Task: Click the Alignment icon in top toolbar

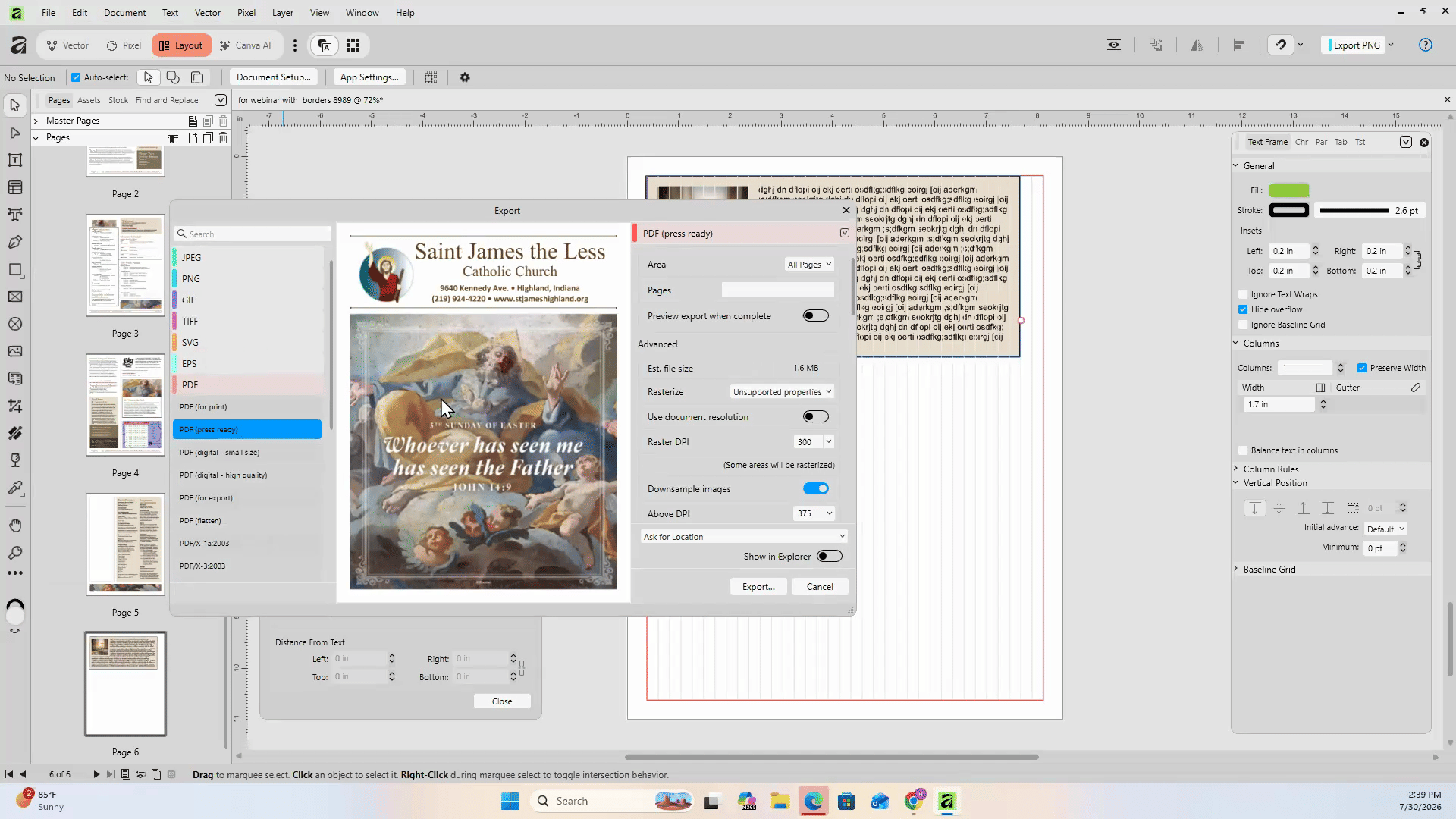Action: [1239, 45]
